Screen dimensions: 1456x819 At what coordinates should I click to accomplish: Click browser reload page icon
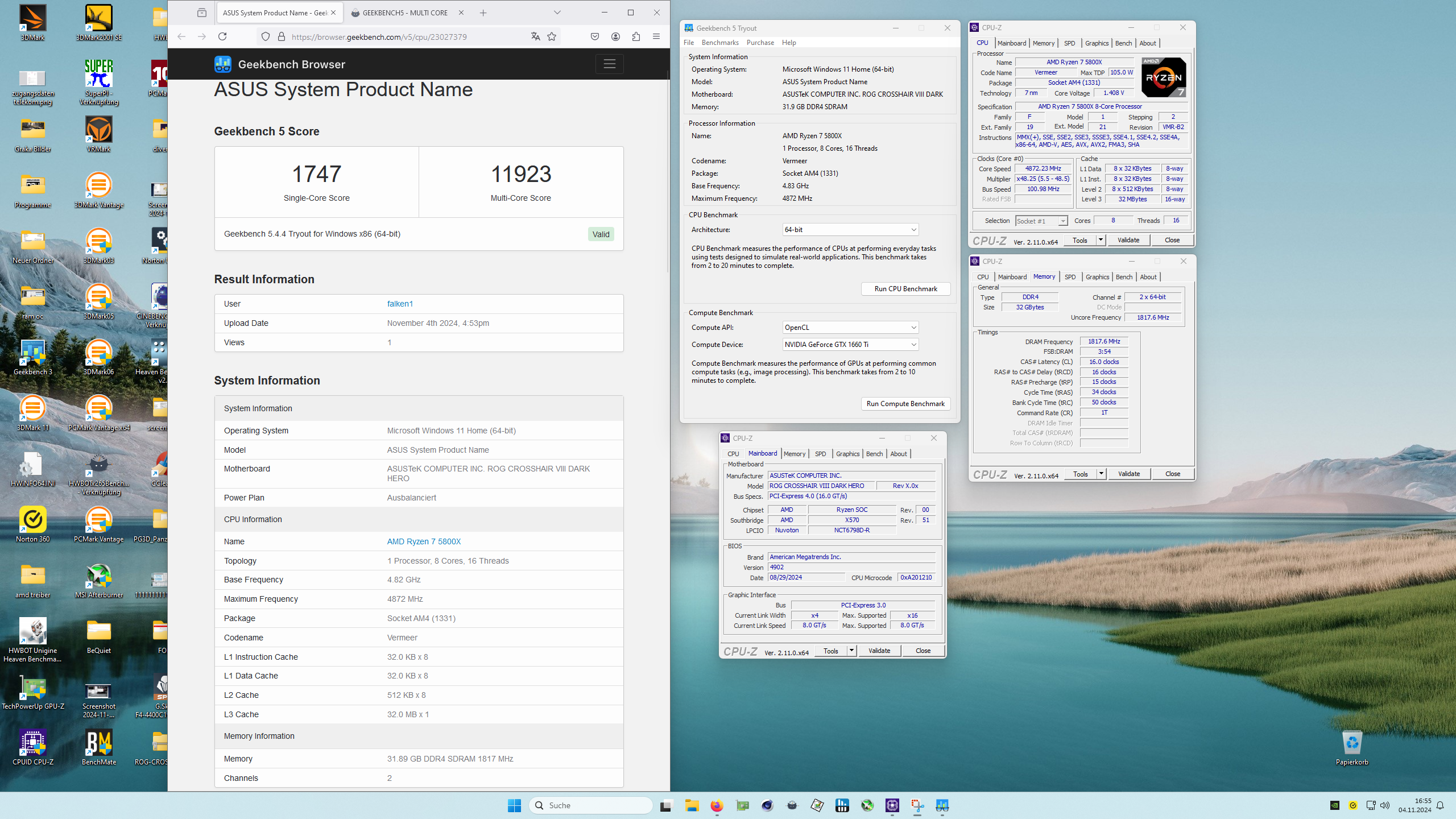point(222,36)
